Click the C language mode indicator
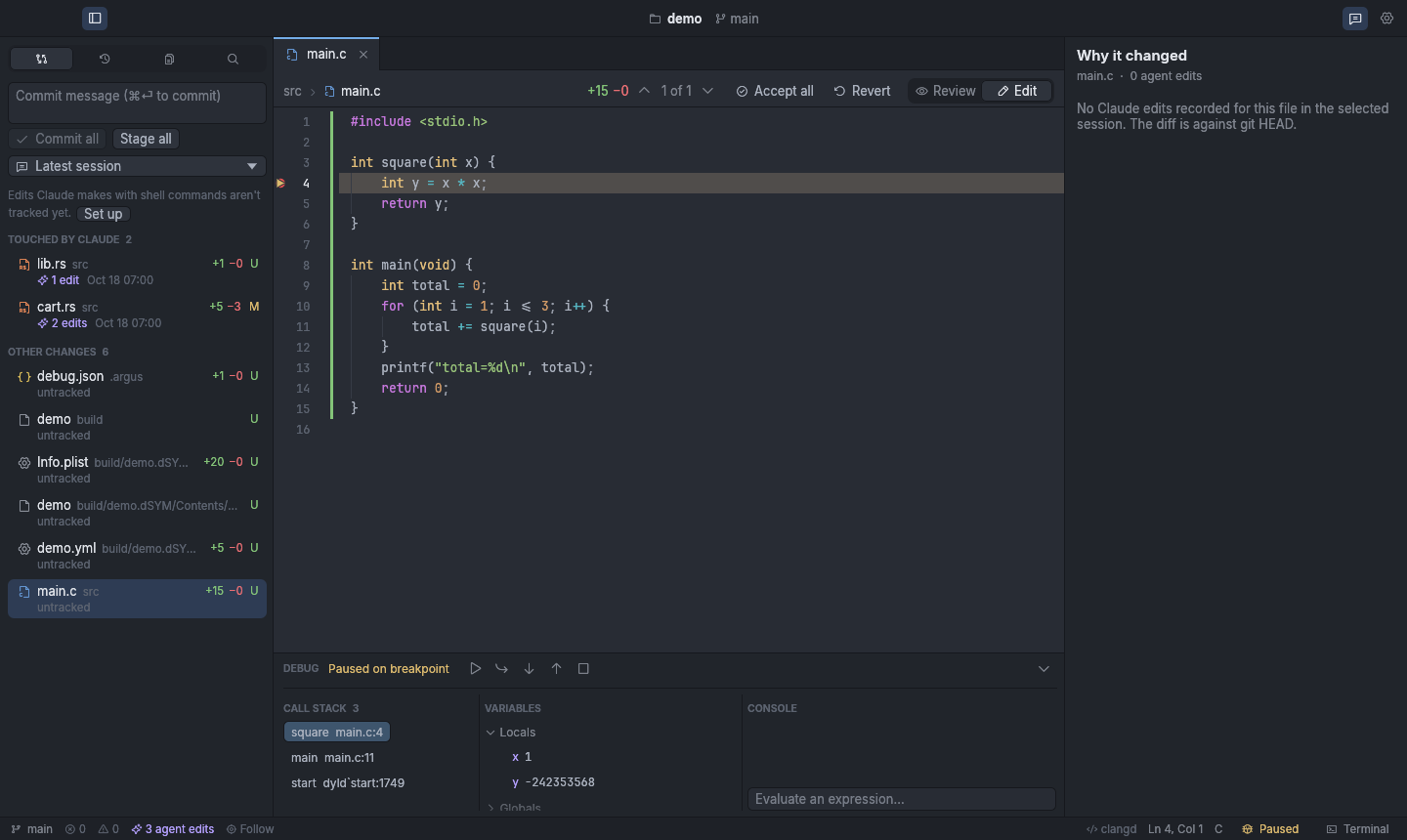The image size is (1407, 840). (1218, 829)
